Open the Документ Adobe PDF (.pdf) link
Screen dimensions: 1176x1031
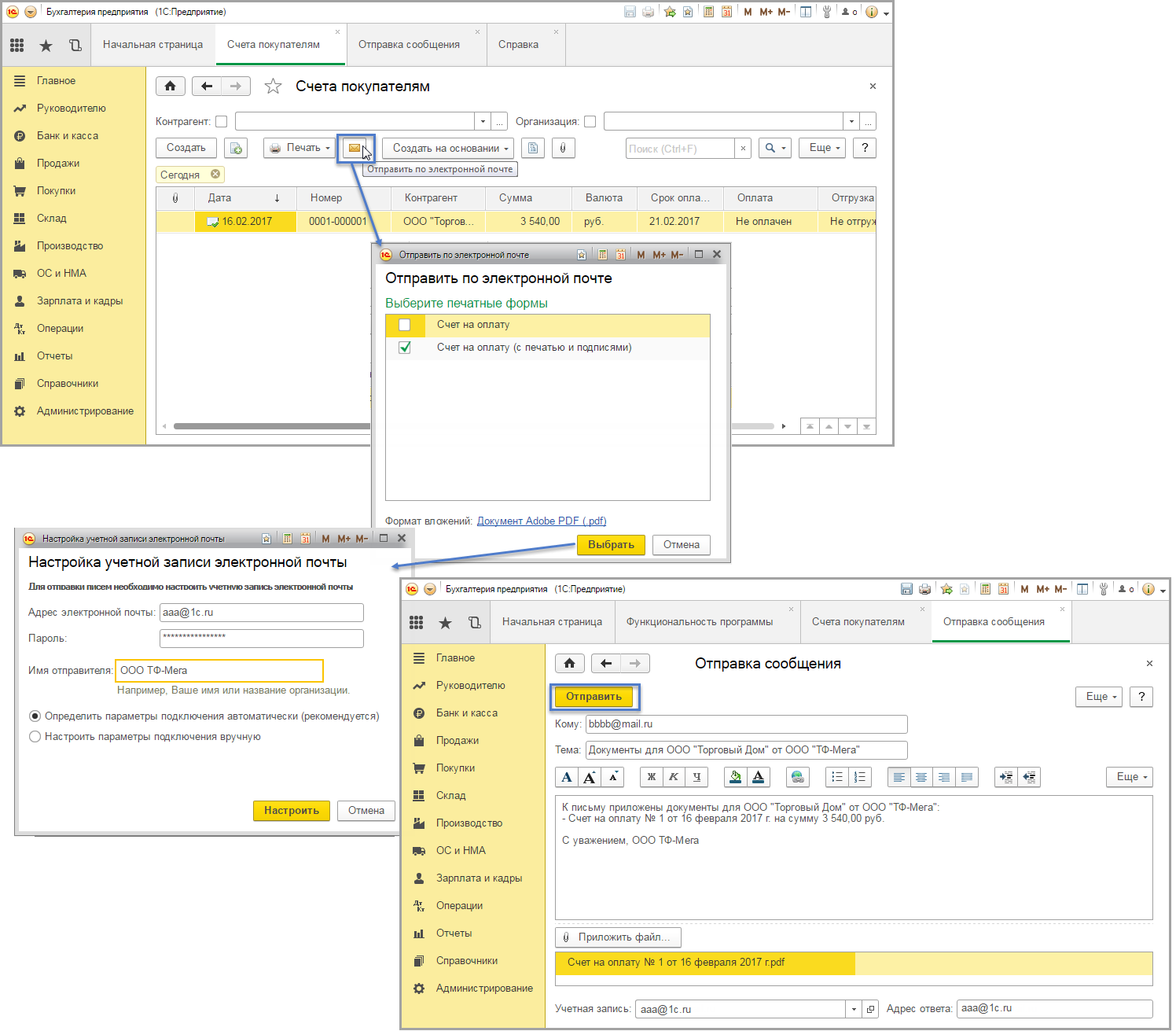click(542, 521)
